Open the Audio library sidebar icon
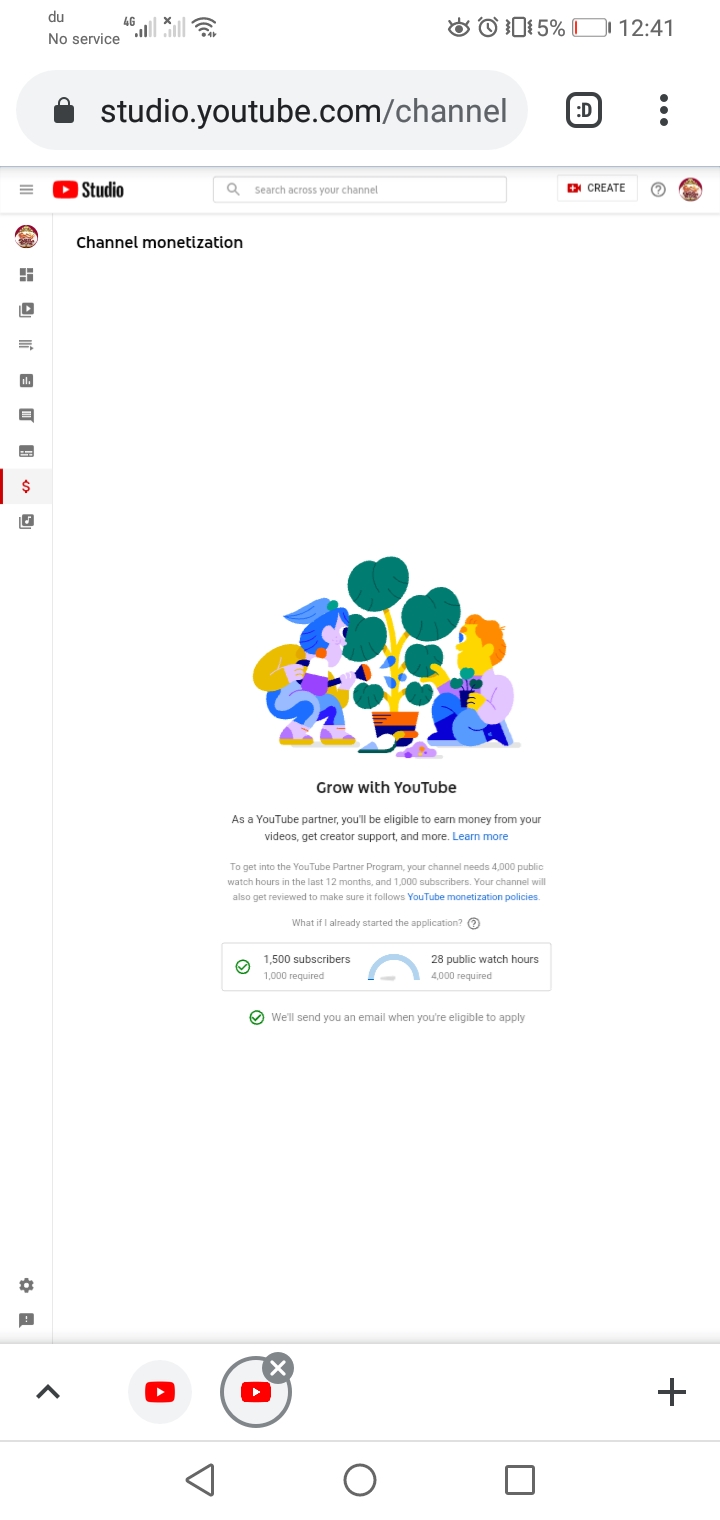 26,521
